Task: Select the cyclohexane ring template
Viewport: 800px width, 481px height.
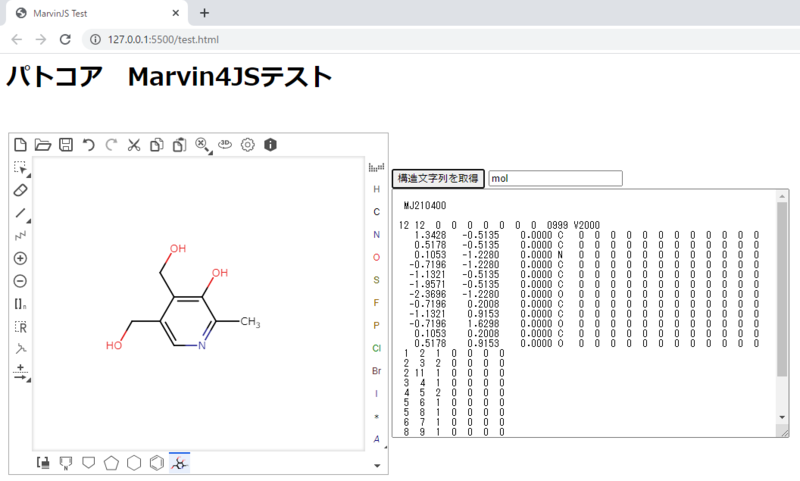Action: (x=134, y=463)
